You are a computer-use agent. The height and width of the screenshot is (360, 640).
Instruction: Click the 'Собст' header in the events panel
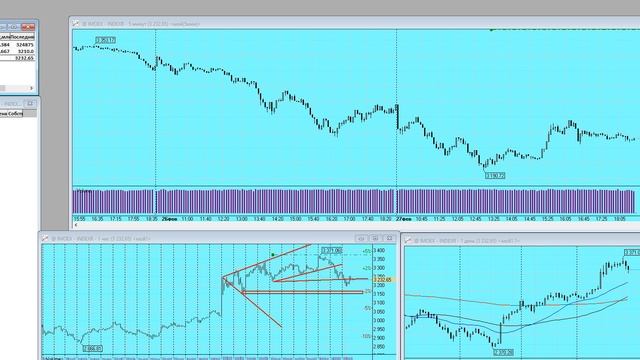coord(16,113)
